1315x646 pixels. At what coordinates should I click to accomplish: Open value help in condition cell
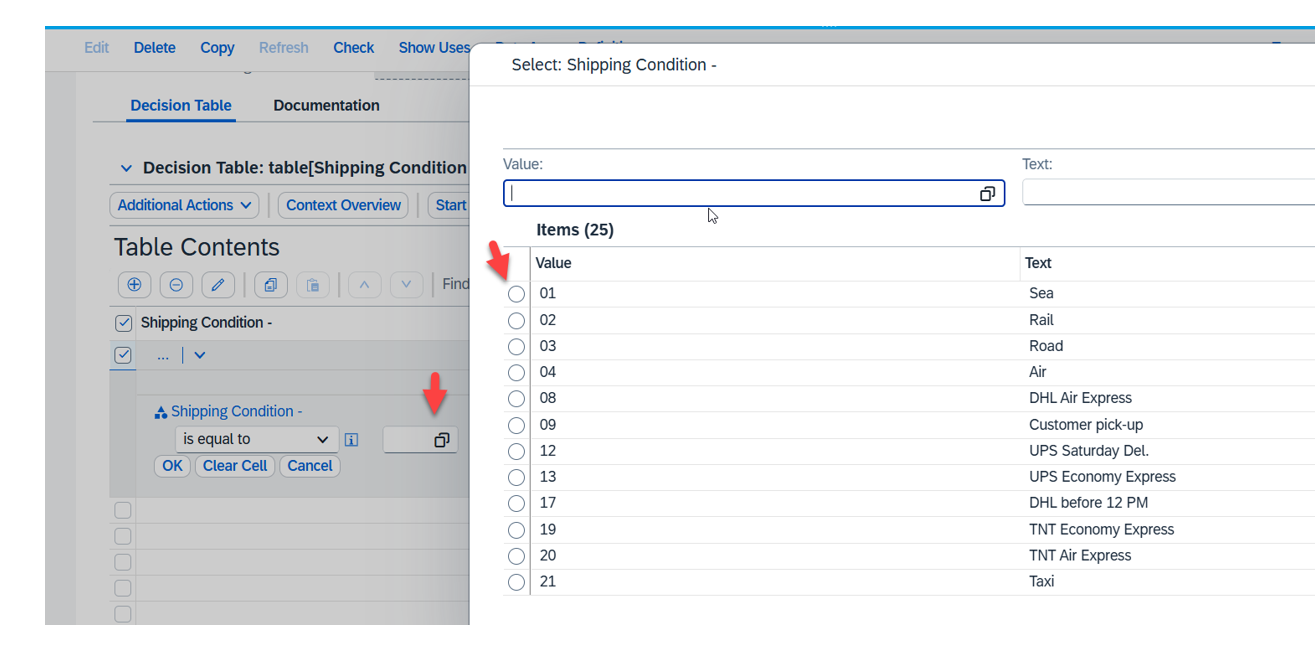pyautogui.click(x=441, y=440)
